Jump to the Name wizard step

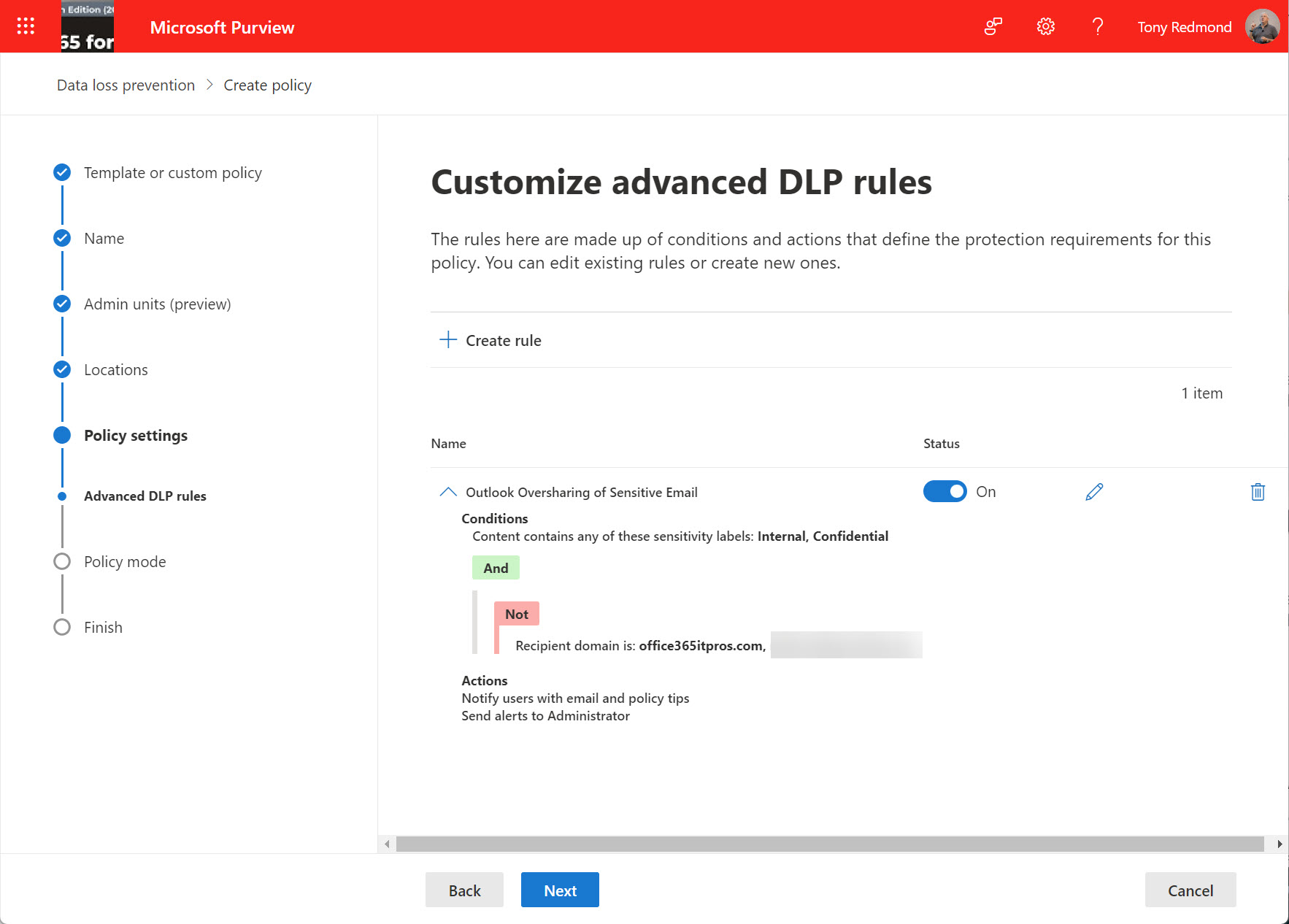point(104,239)
